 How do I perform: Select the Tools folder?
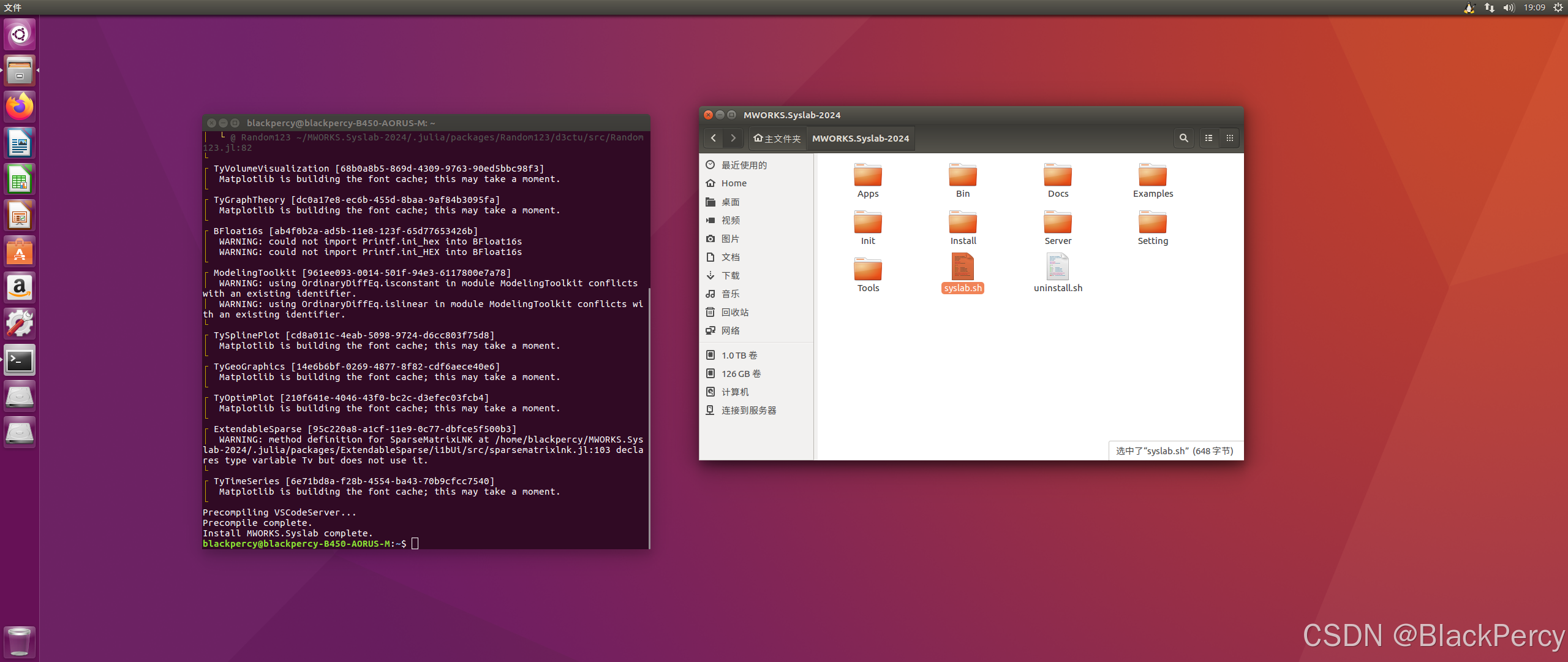click(868, 275)
